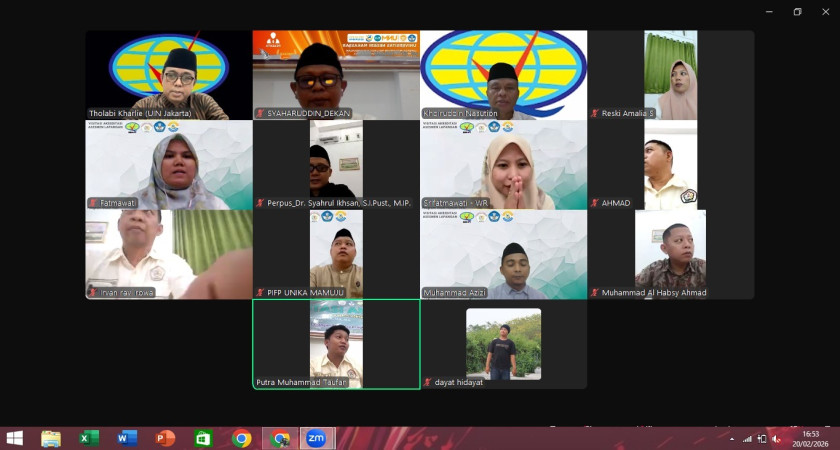
Task: Select Muhammad Al Habsy Ahmad's video tile
Action: (670, 254)
